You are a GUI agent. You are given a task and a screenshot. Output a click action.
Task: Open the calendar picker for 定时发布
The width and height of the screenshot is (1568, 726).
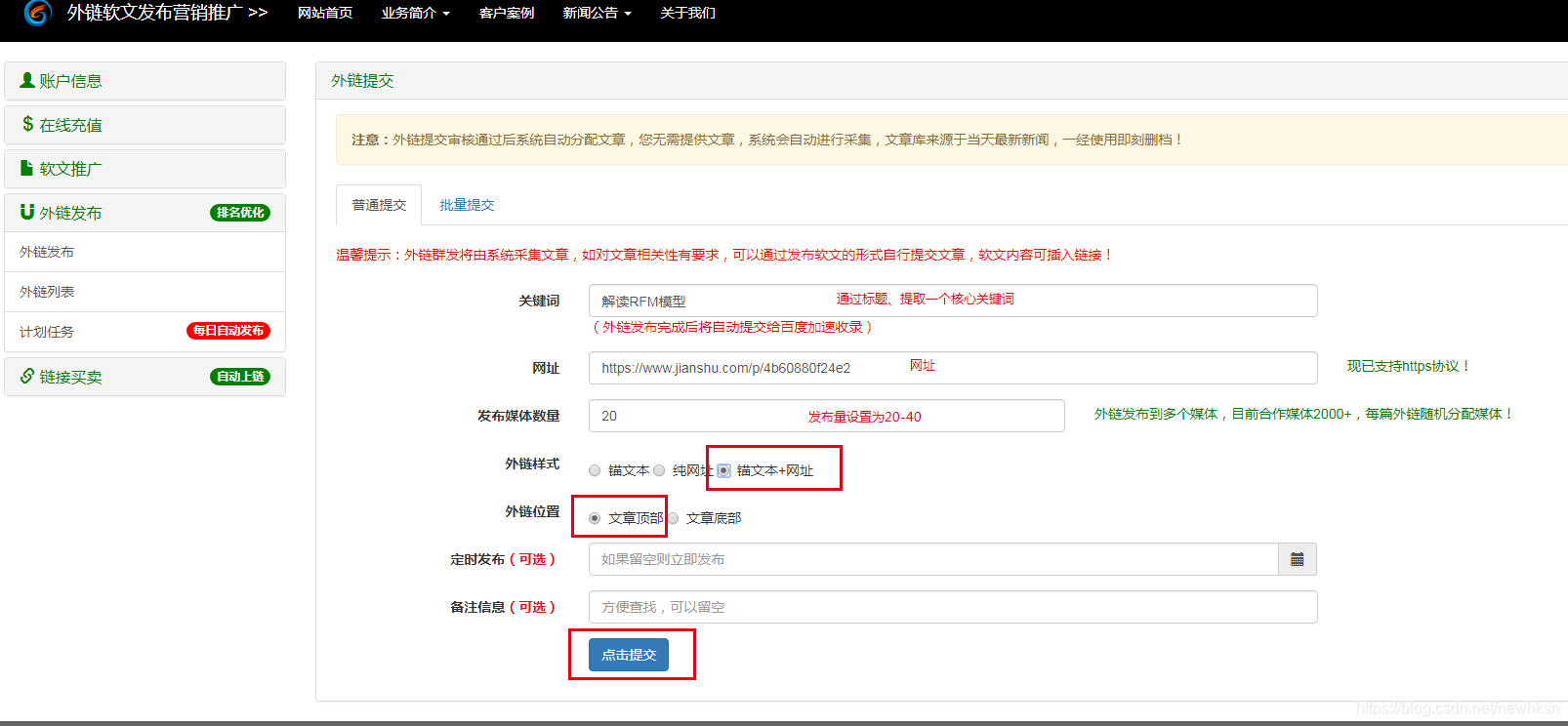click(x=1298, y=559)
